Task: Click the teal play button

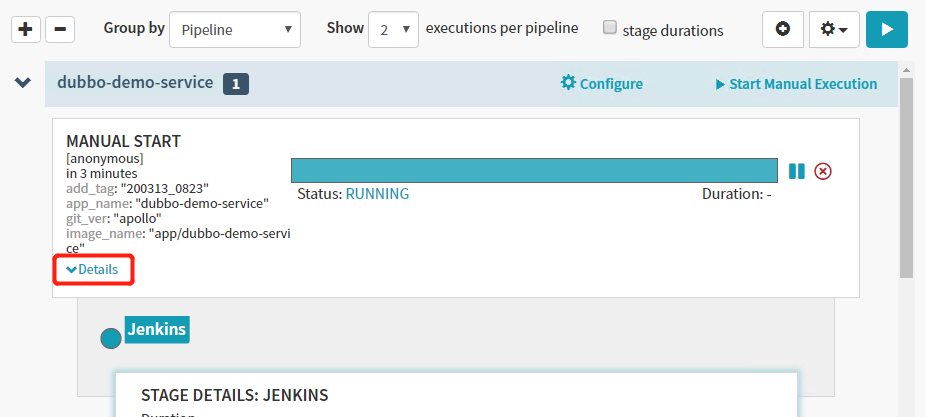Action: (x=886, y=30)
